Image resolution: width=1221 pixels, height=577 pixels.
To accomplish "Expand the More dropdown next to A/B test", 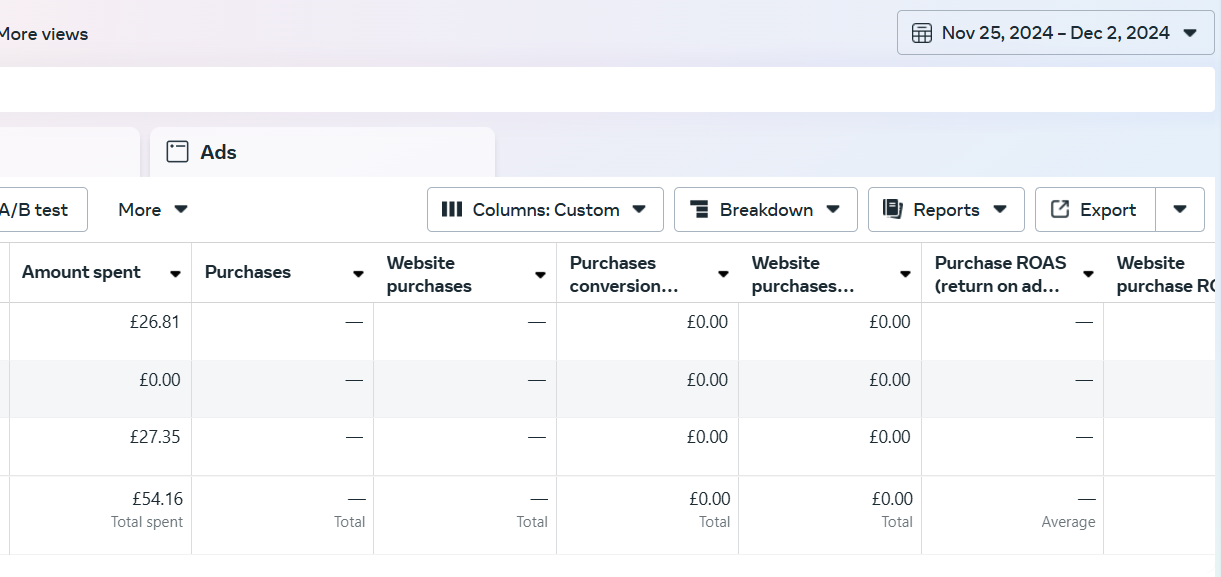I will point(153,210).
